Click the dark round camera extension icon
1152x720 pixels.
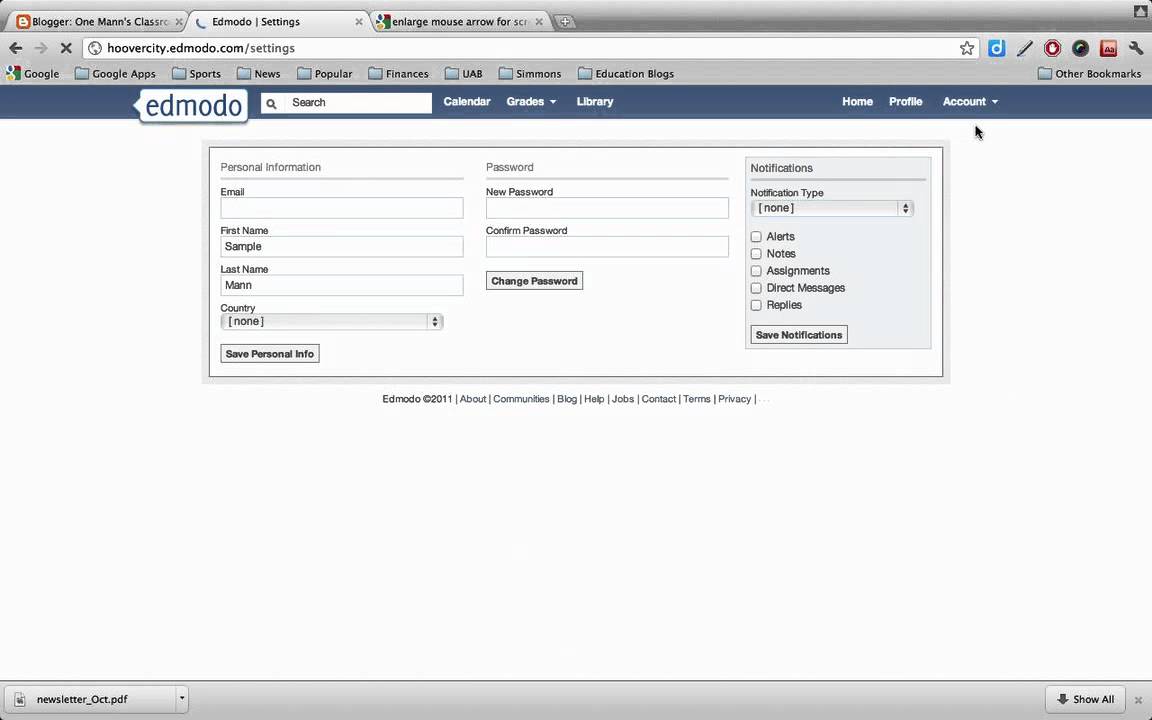tap(1080, 48)
